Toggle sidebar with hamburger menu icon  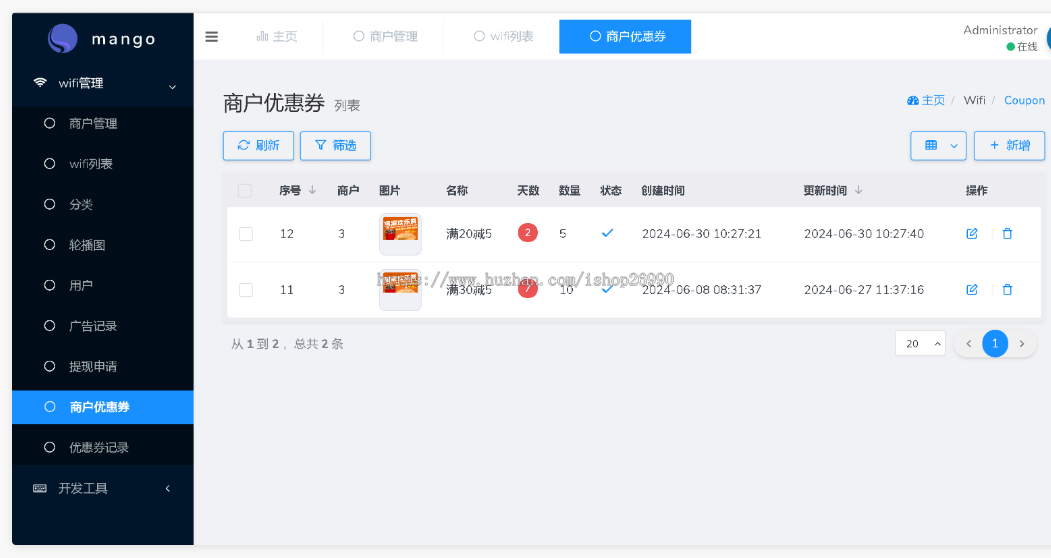click(211, 37)
